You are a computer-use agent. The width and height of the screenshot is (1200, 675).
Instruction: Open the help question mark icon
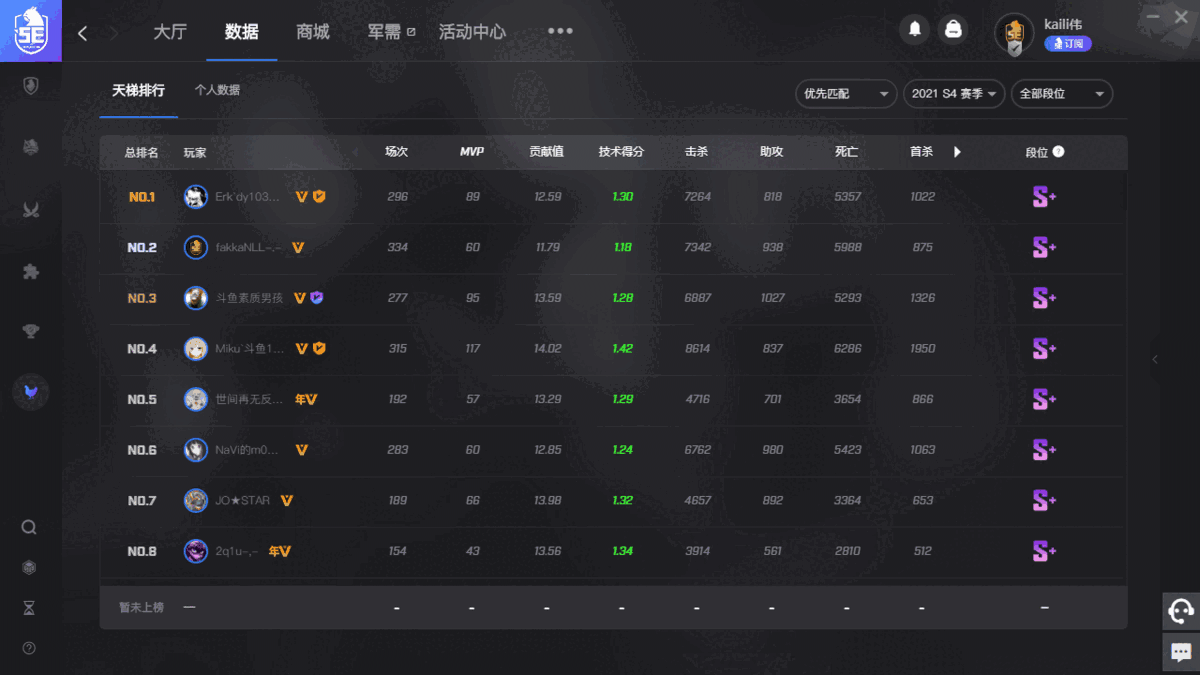tap(29, 648)
